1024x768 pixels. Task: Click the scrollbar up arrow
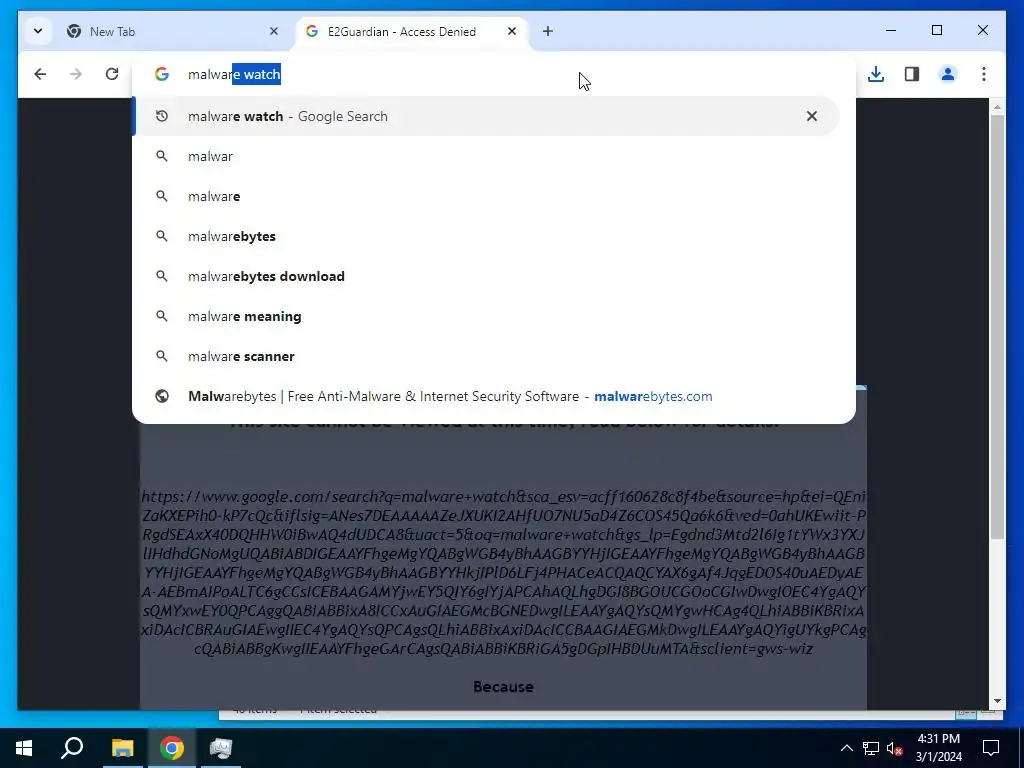pos(997,107)
